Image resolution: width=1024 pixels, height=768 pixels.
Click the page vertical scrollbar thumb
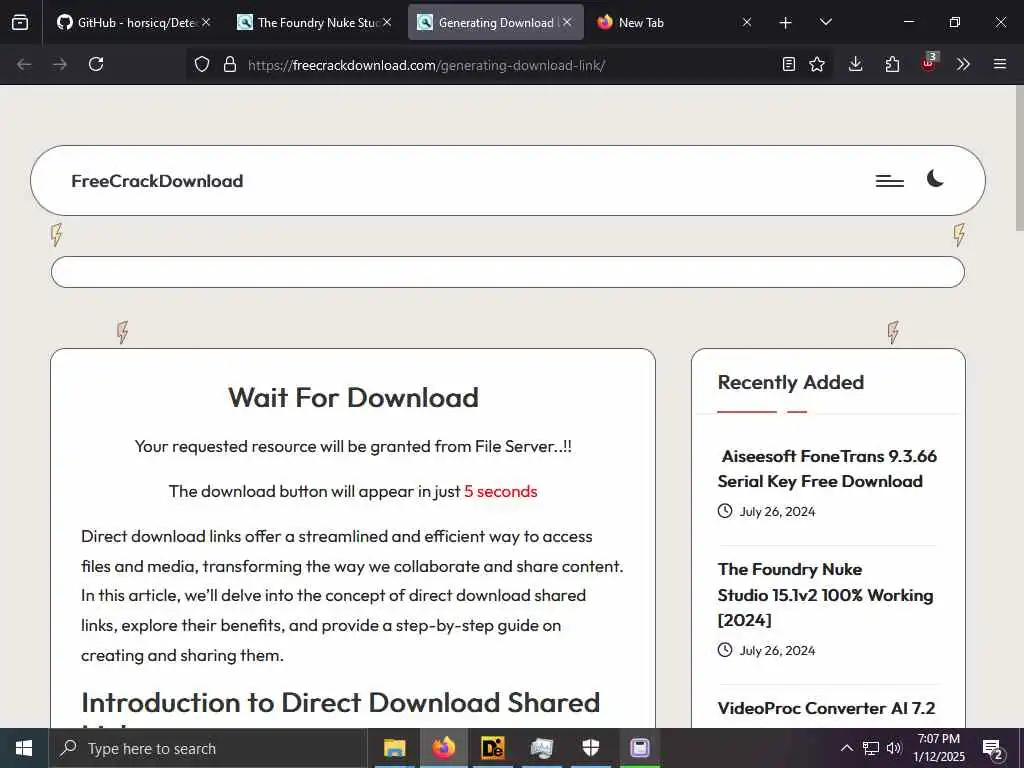click(x=1019, y=157)
